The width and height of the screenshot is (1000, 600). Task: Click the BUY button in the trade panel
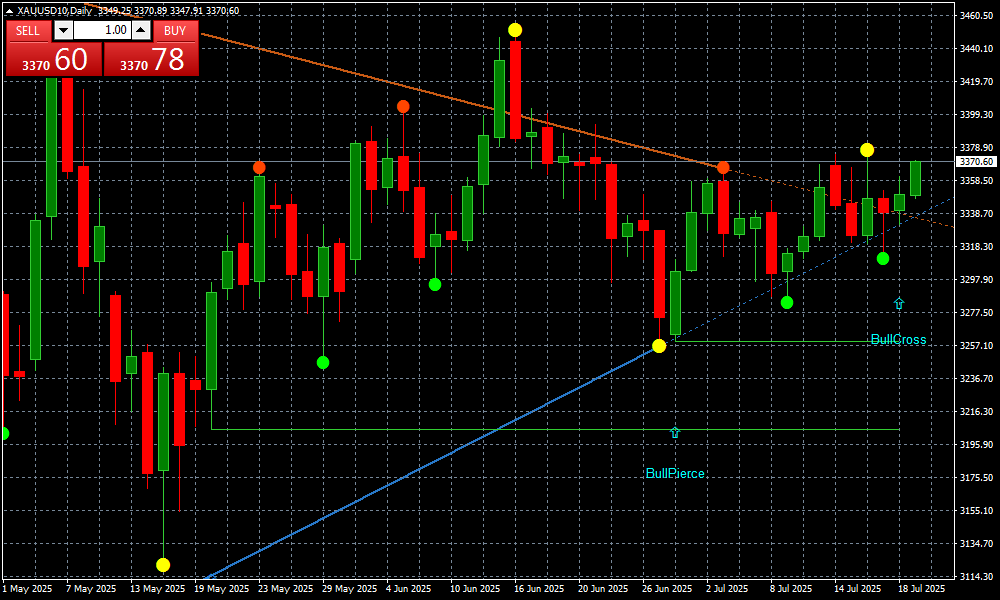[175, 30]
